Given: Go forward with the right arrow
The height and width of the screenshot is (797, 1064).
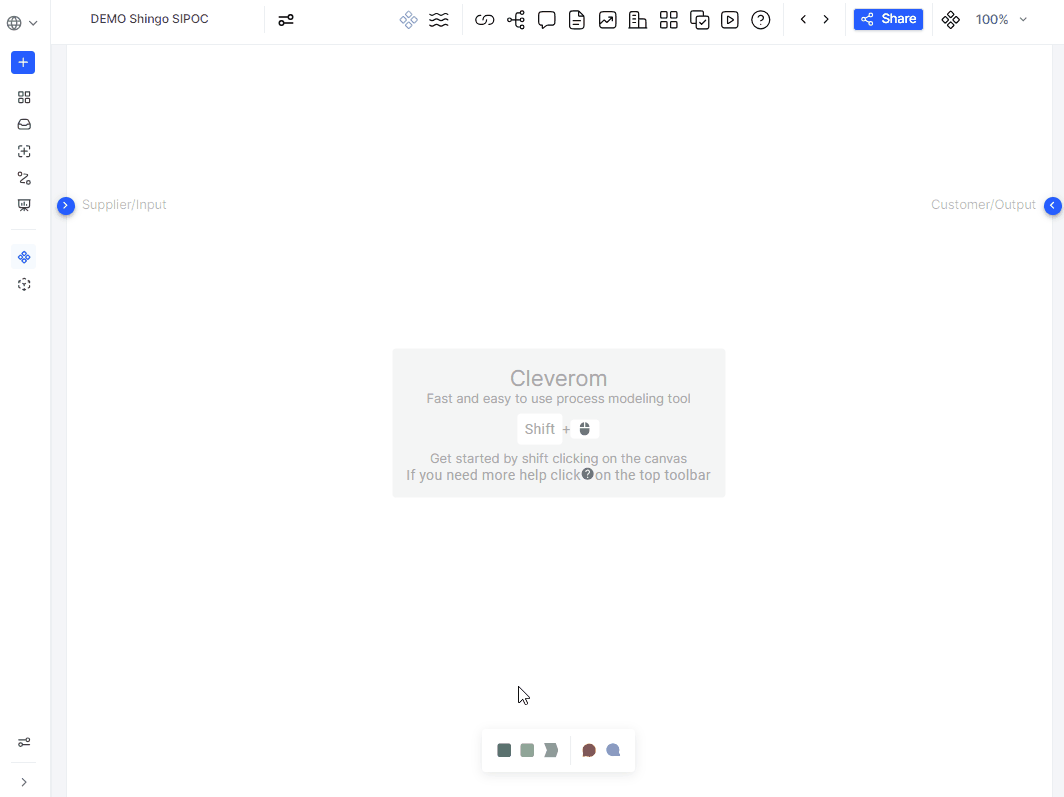Looking at the screenshot, I should click(826, 20).
